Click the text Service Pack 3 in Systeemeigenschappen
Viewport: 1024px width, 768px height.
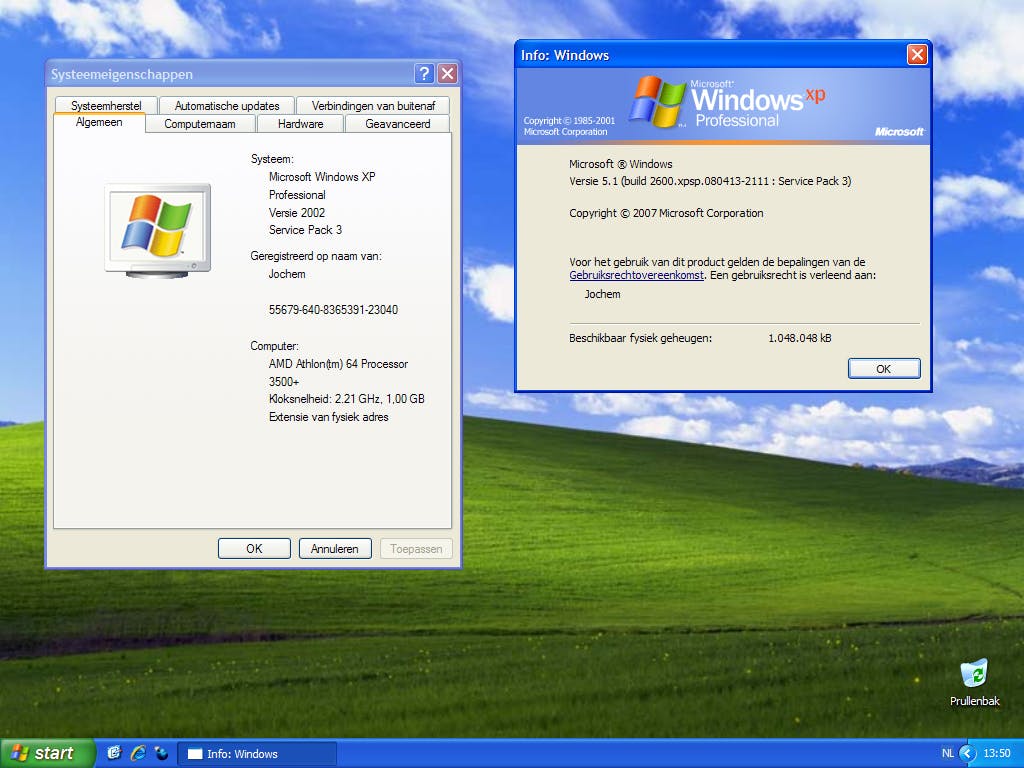305,230
